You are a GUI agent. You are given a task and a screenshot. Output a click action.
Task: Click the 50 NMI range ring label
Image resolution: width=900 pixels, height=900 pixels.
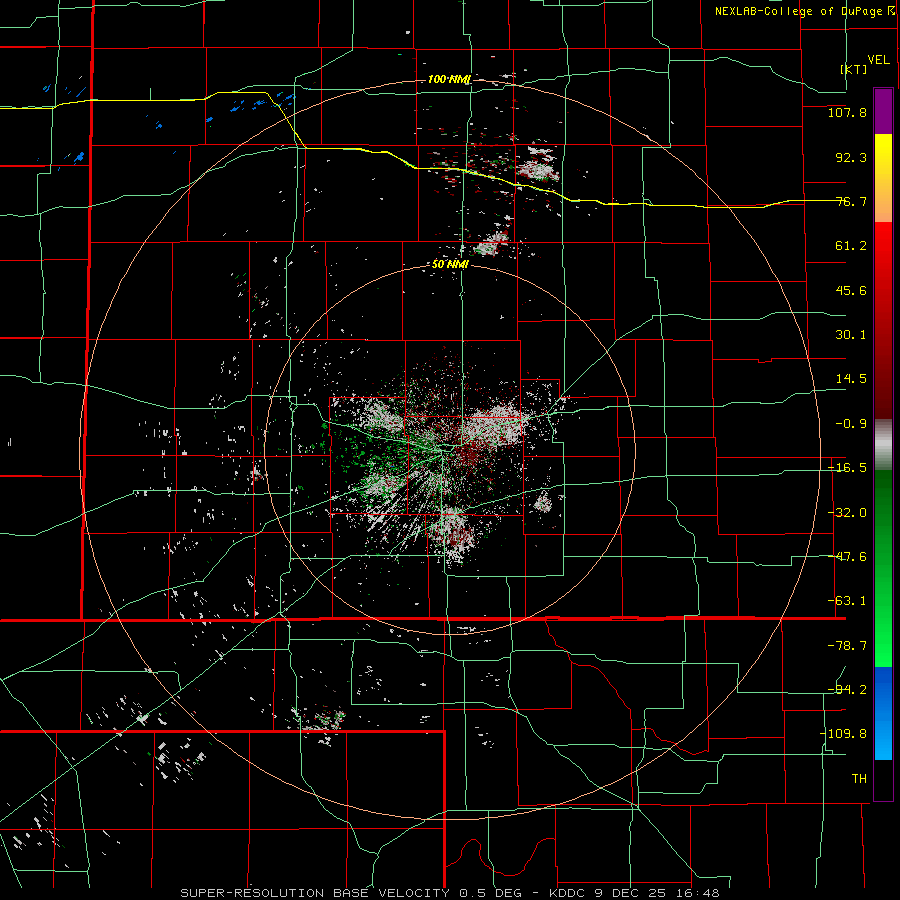(450, 265)
